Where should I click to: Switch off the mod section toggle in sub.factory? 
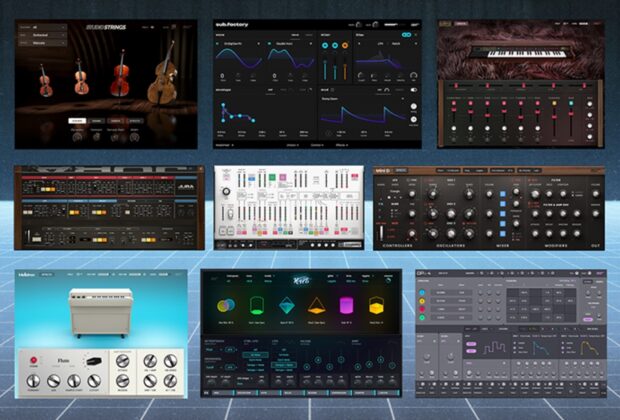tap(414, 90)
